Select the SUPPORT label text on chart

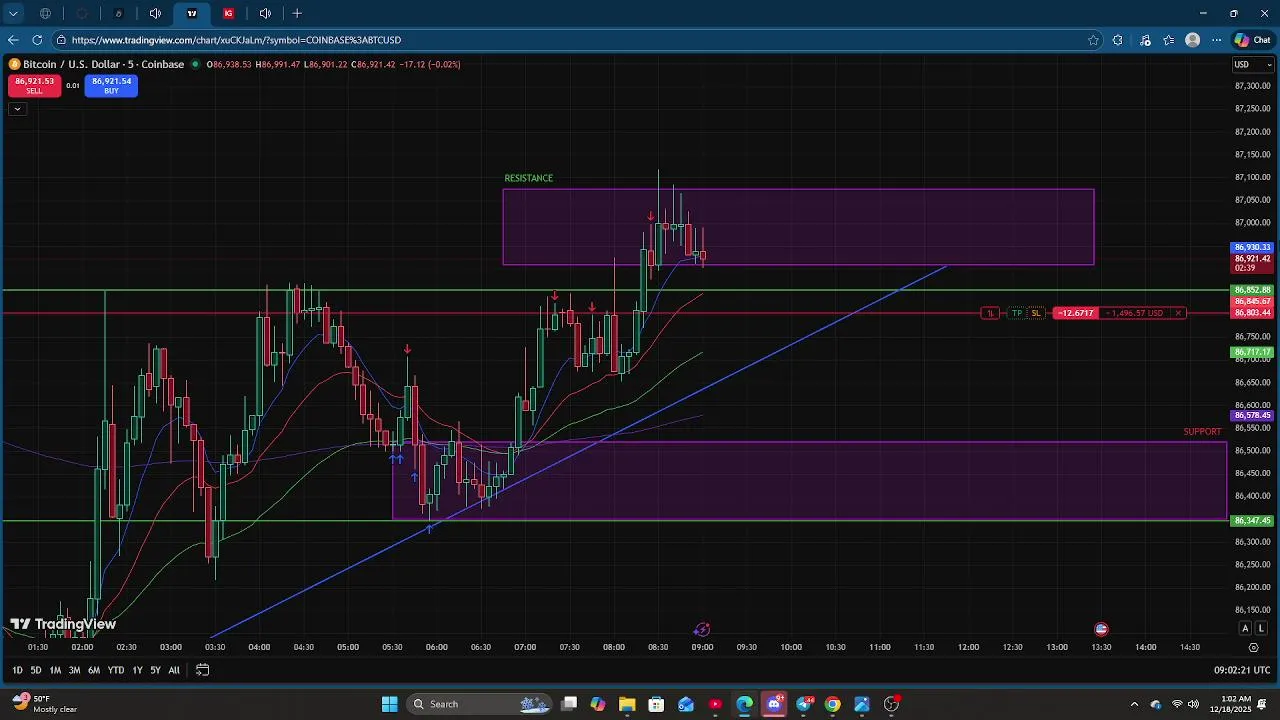pyautogui.click(x=1202, y=432)
